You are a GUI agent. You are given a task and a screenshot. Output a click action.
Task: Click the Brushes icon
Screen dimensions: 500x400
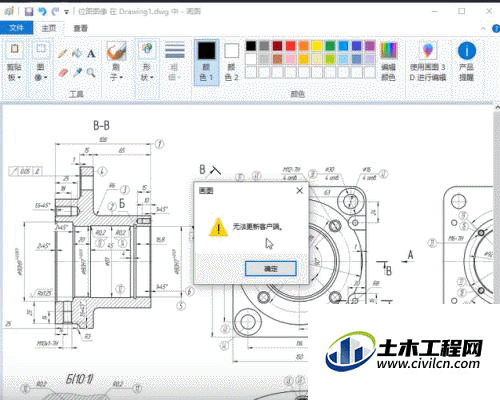116,51
